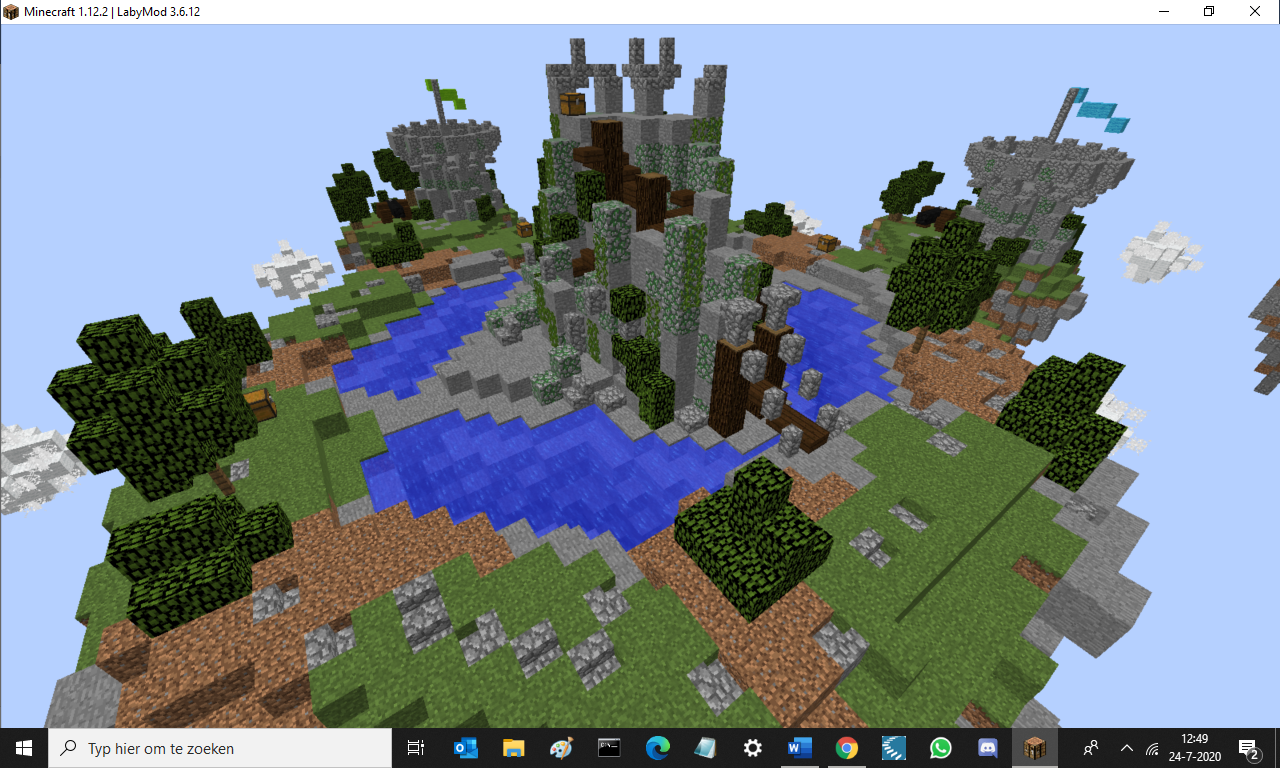Open Task View in the taskbar
The width and height of the screenshot is (1280, 768).
coord(416,748)
